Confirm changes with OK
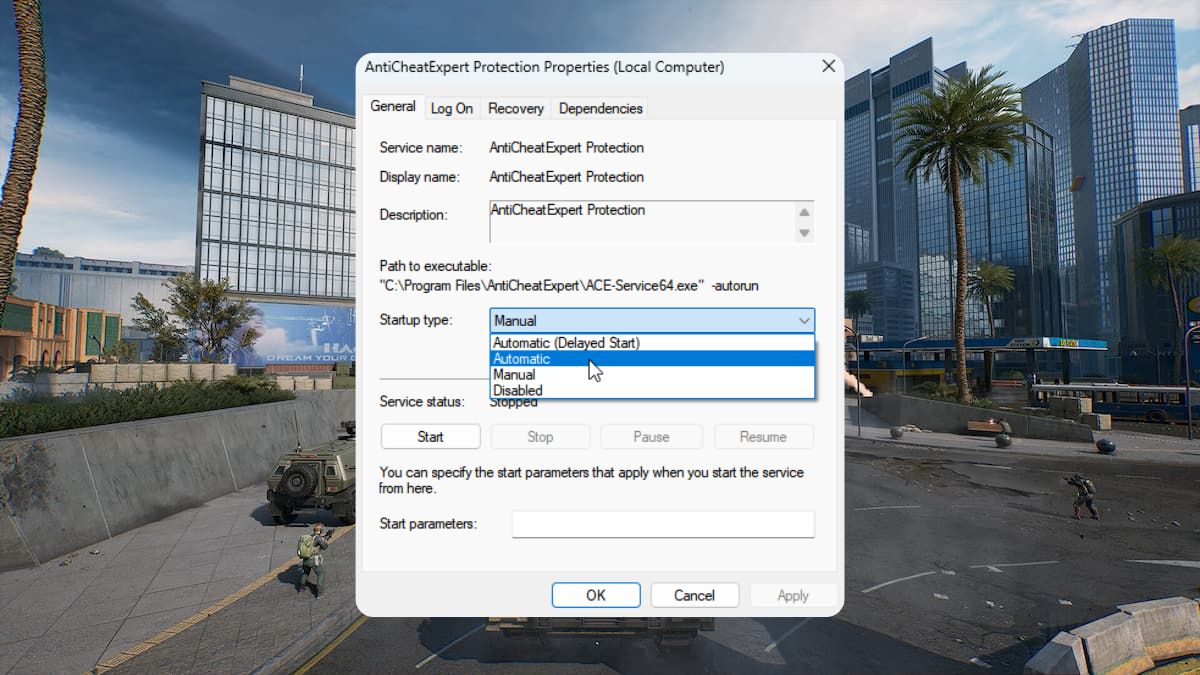 (595, 594)
